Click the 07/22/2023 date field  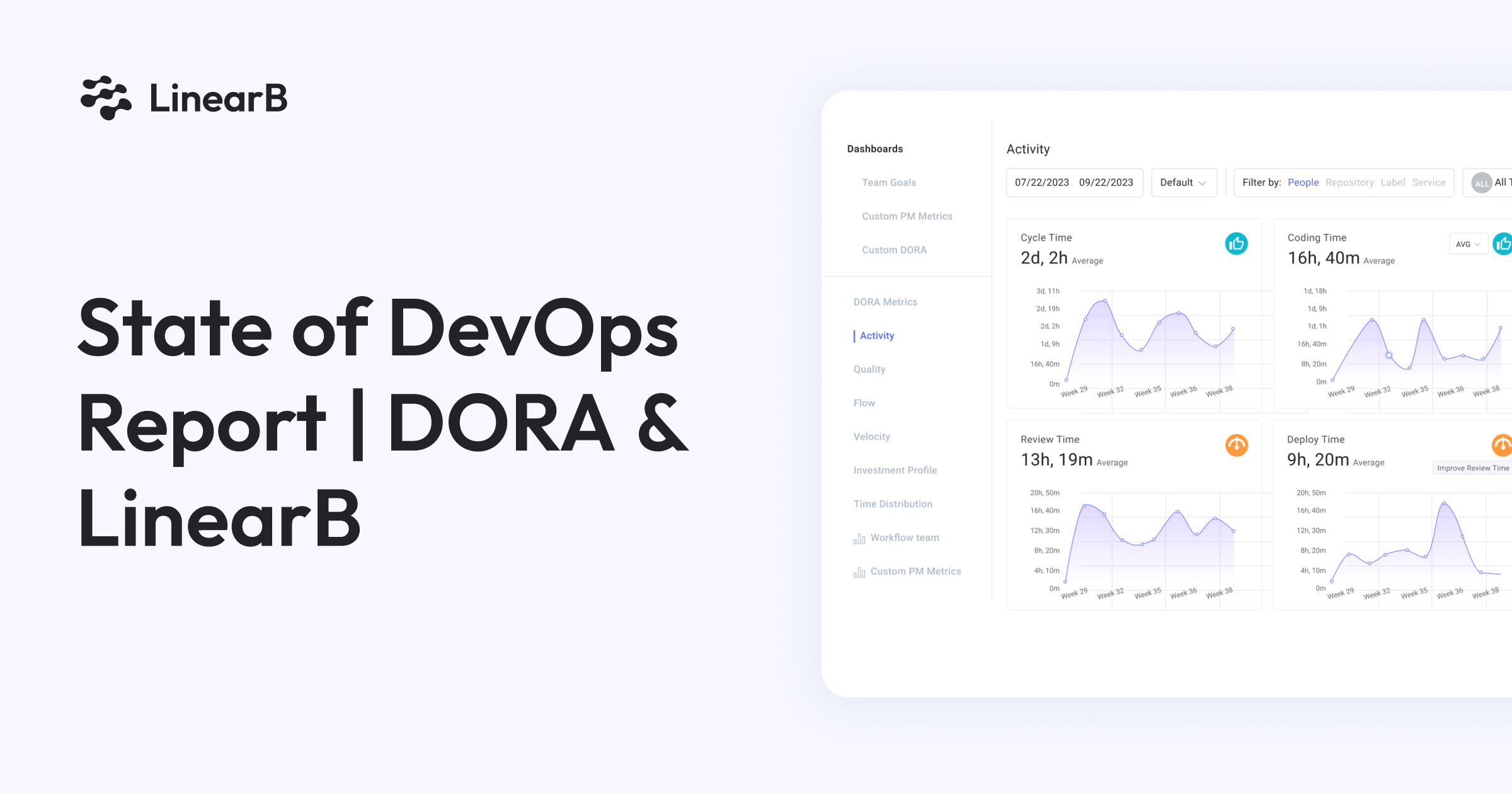[x=1043, y=182]
